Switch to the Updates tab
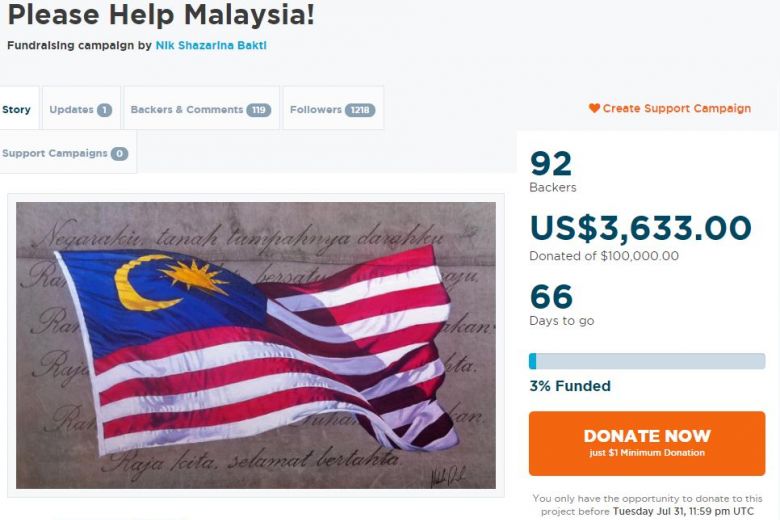The width and height of the screenshot is (780, 520). pos(81,108)
